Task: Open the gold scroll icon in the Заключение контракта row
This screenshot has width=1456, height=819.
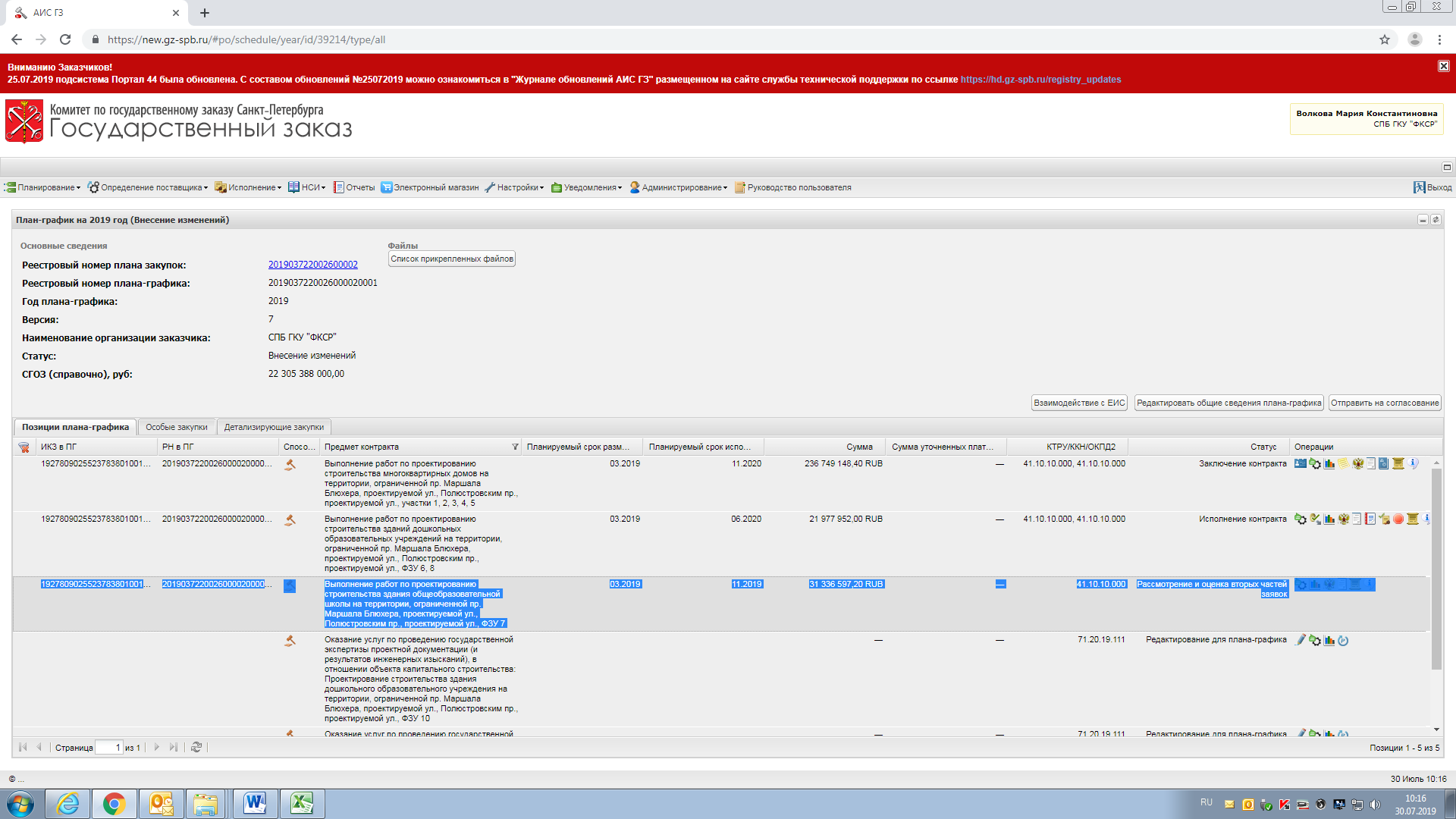Action: 1398,463
